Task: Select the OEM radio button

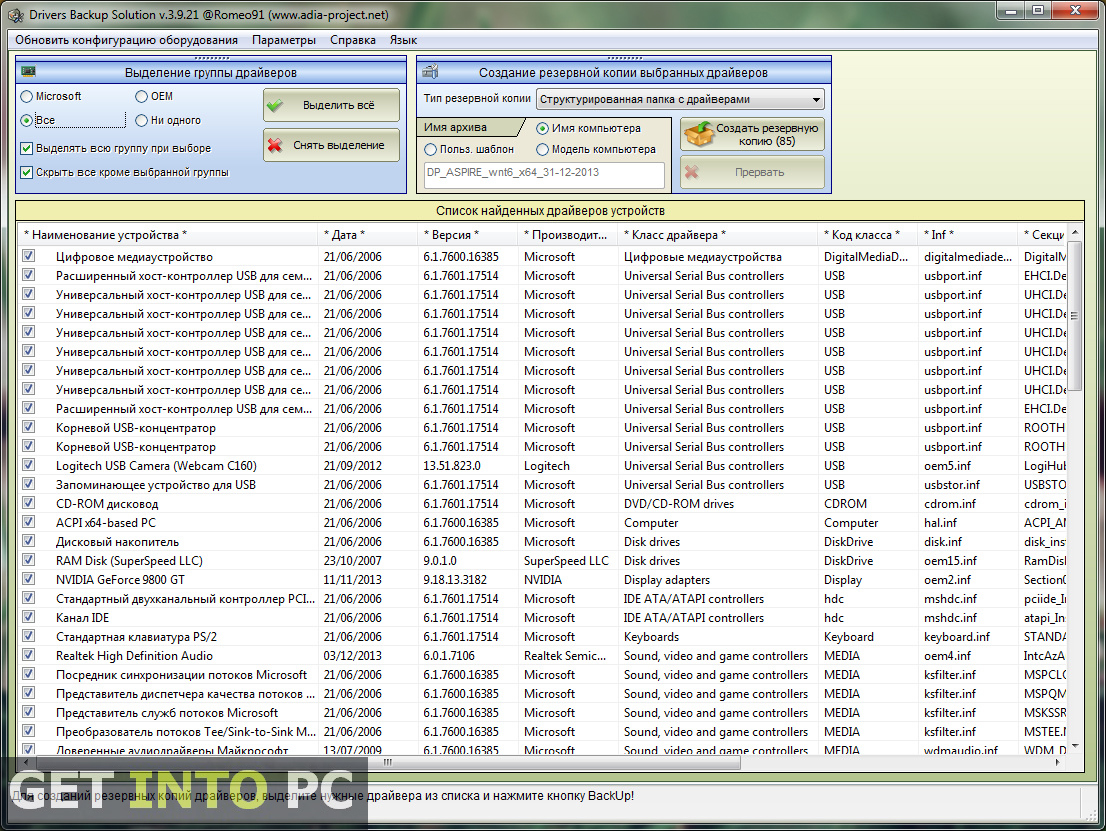Action: pyautogui.click(x=141, y=97)
